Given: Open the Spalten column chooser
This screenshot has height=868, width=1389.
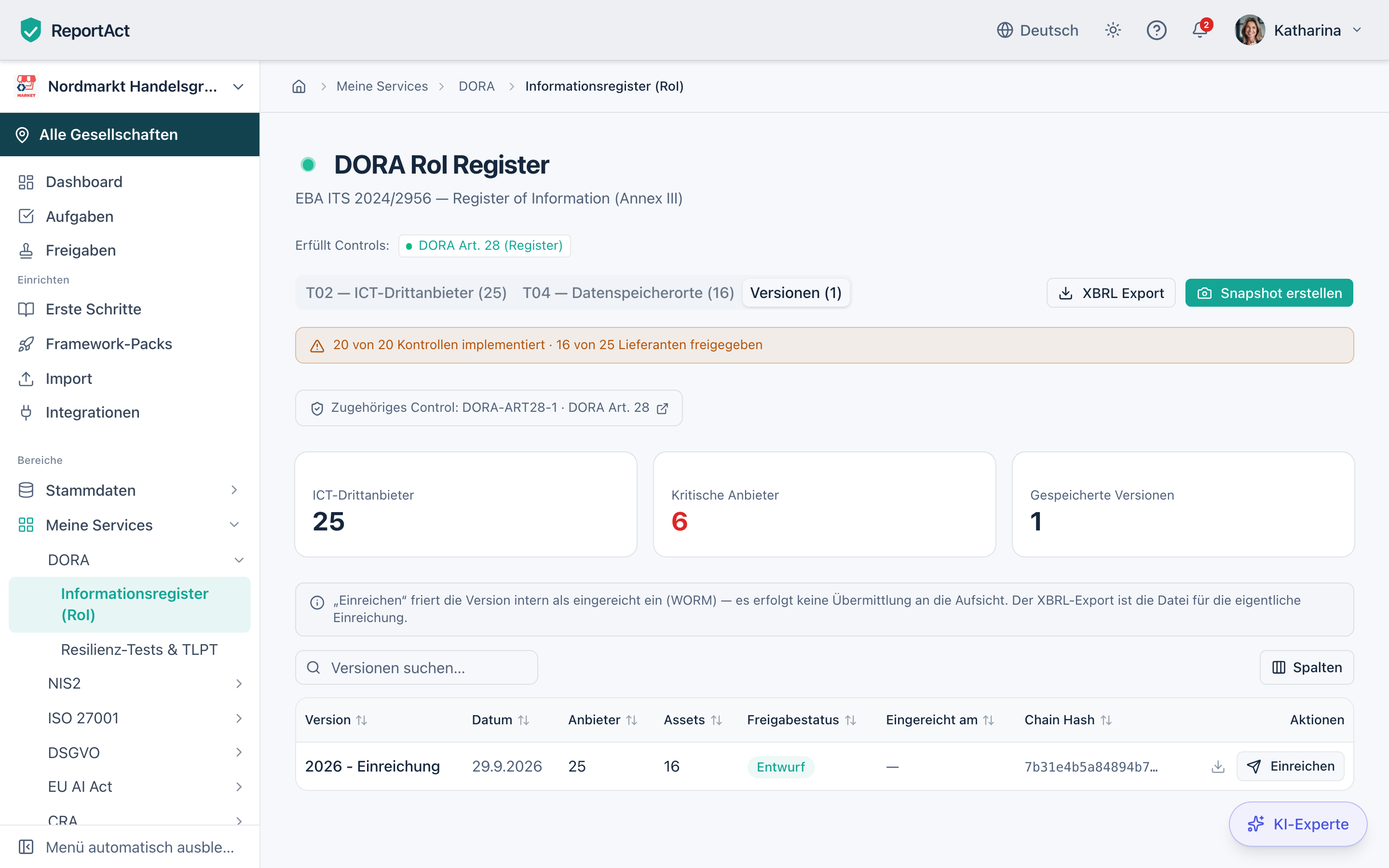Looking at the screenshot, I should (x=1307, y=667).
